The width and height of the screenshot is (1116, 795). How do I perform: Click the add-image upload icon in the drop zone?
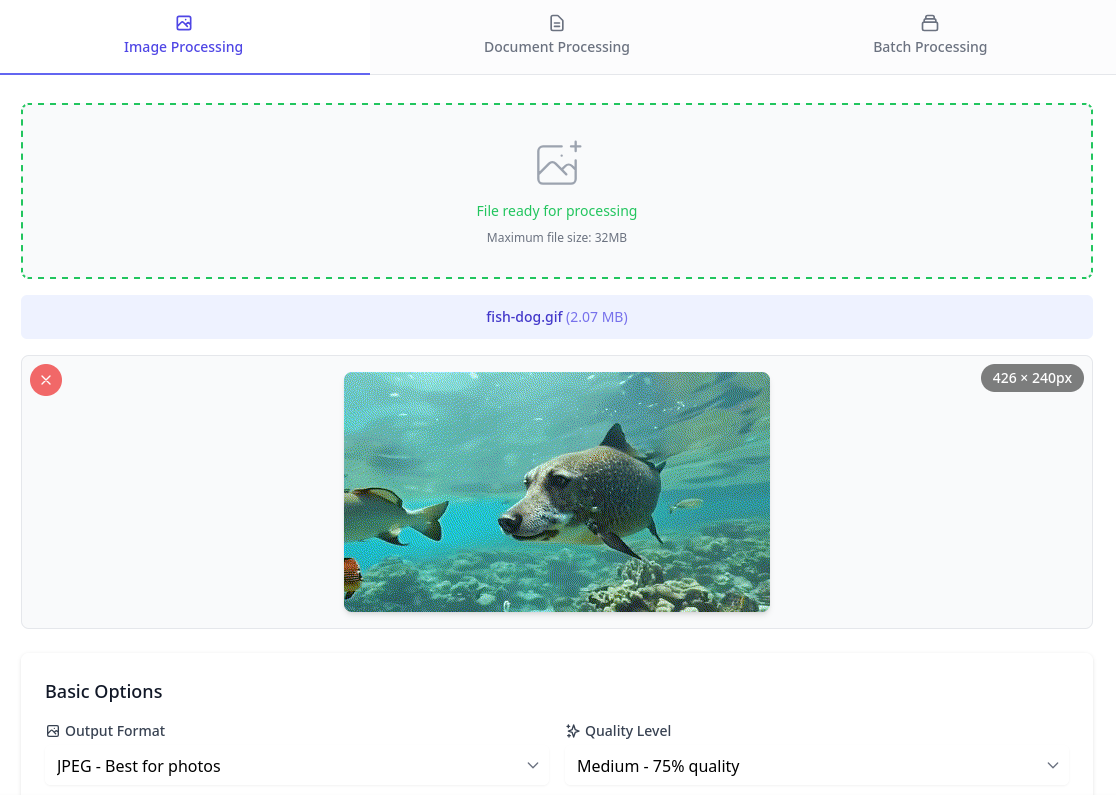tap(559, 163)
